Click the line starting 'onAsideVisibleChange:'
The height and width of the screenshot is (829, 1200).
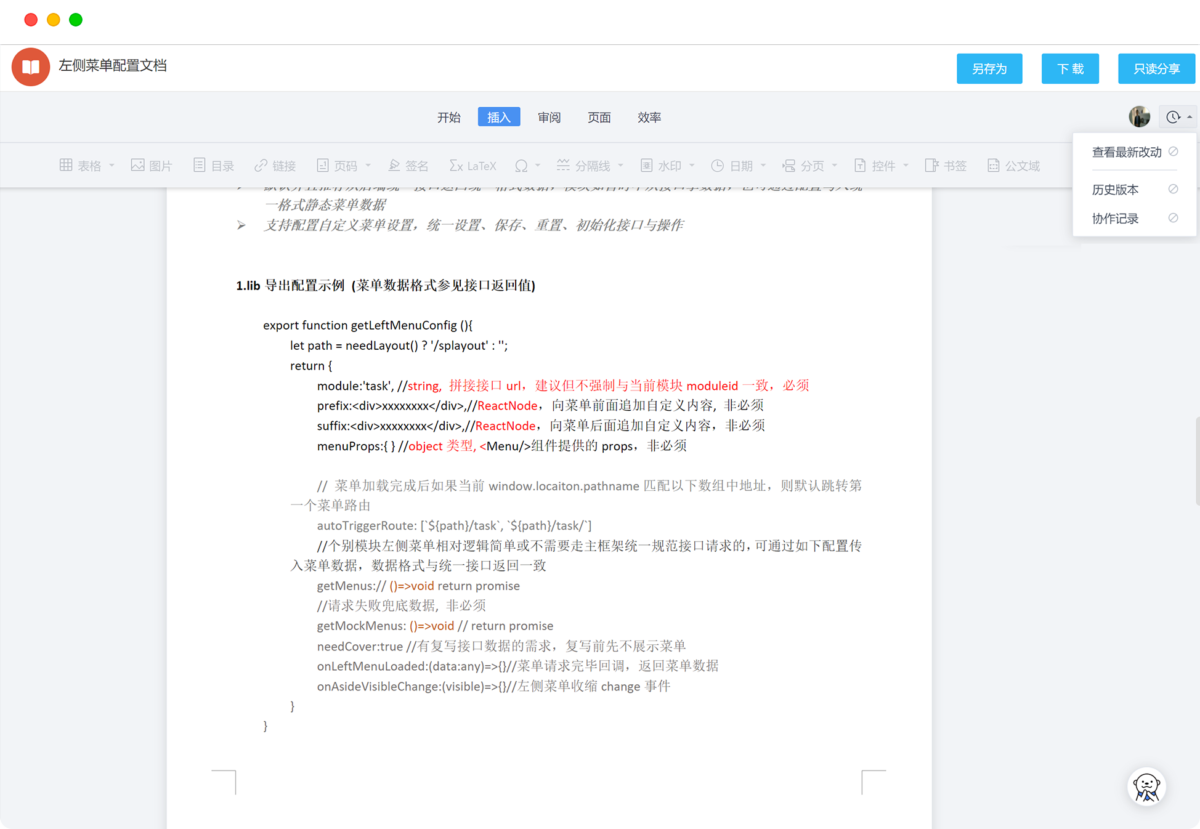click(x=493, y=686)
